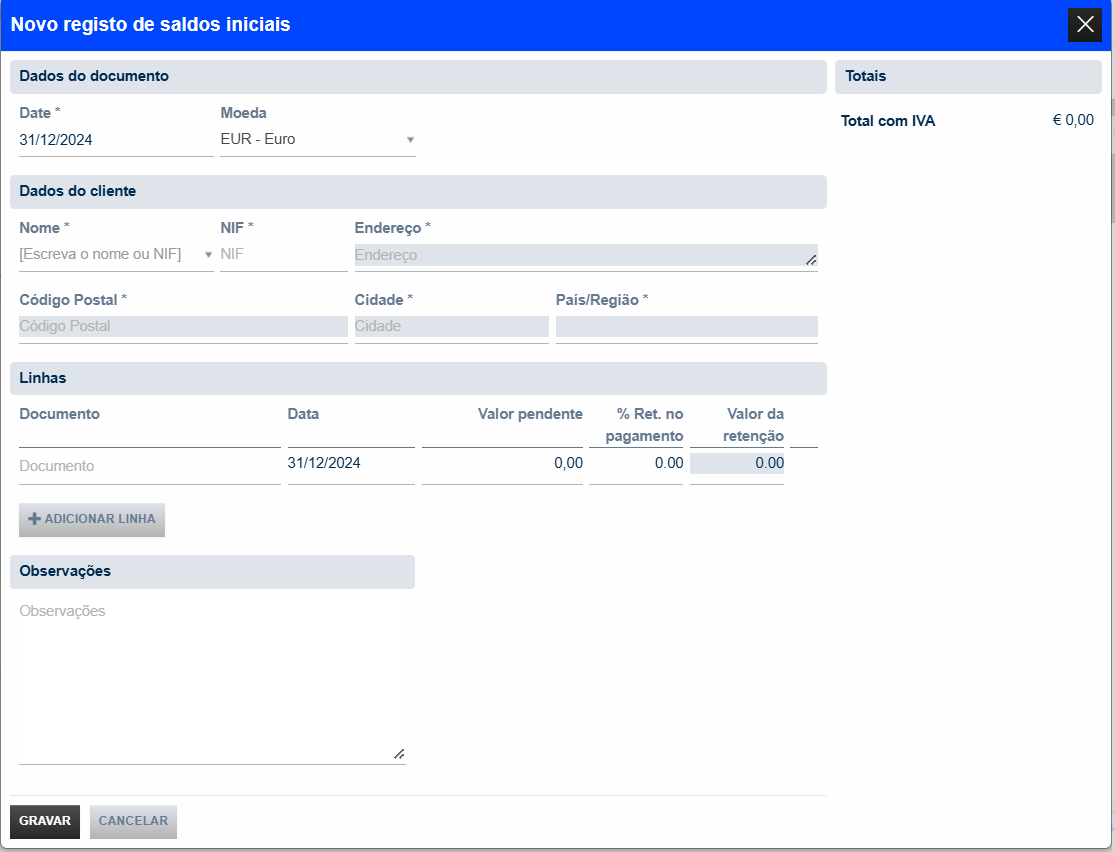Click the Date field showing 31/12/2024

tap(116, 140)
